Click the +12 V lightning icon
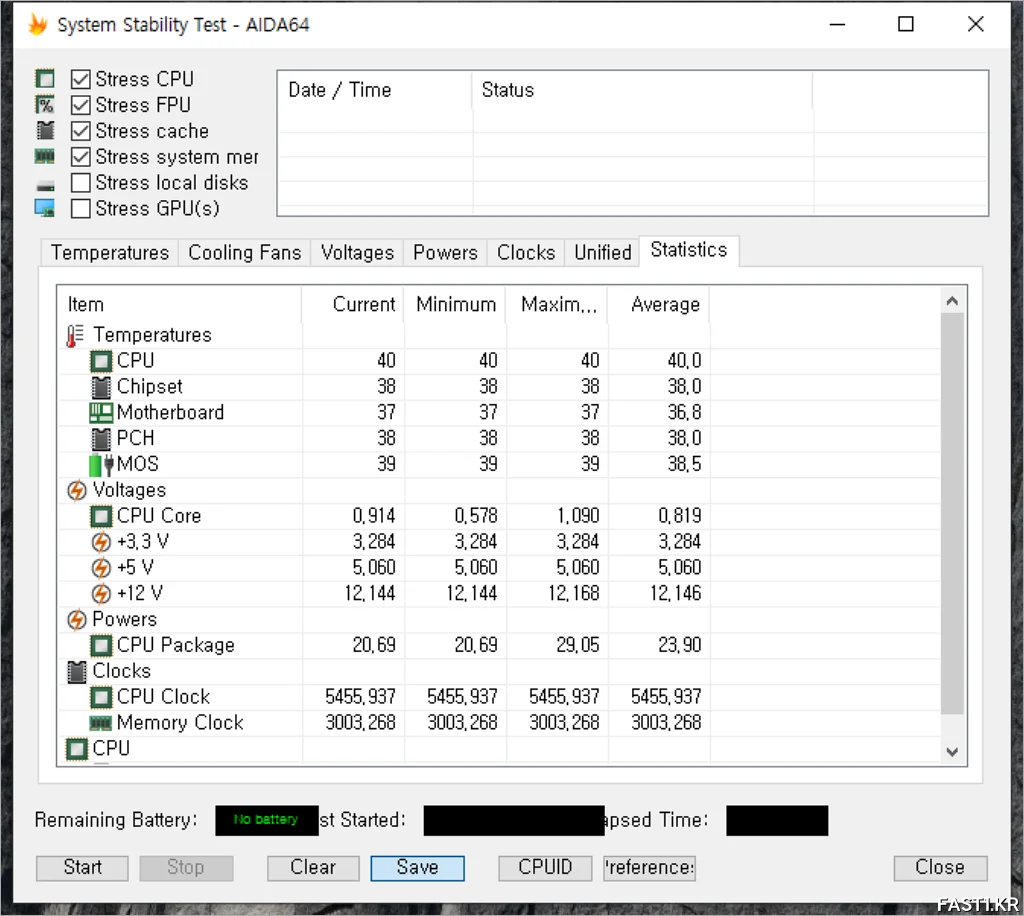This screenshot has width=1024, height=916. tap(101, 594)
